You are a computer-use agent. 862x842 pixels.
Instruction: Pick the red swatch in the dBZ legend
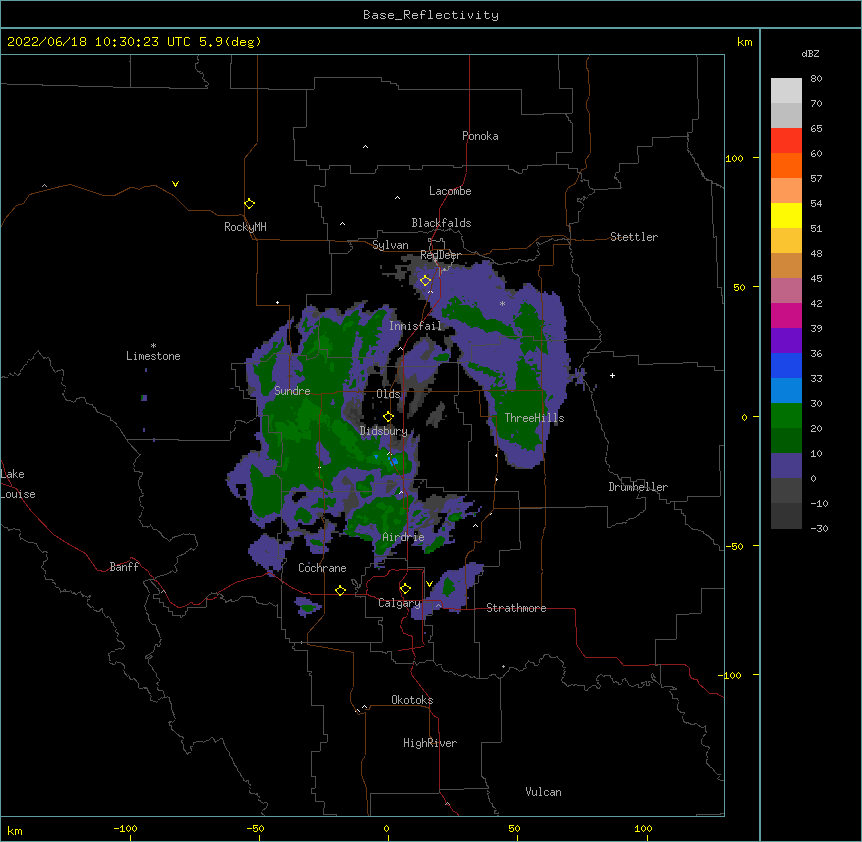(786, 141)
